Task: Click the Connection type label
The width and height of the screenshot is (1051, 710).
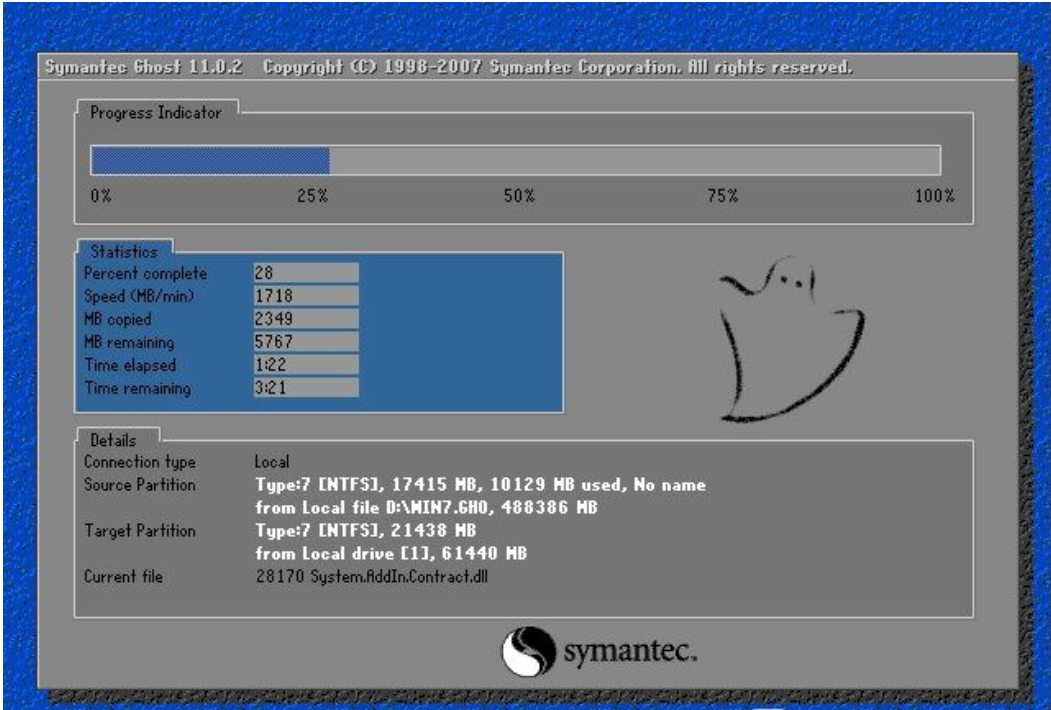Action: point(139,462)
